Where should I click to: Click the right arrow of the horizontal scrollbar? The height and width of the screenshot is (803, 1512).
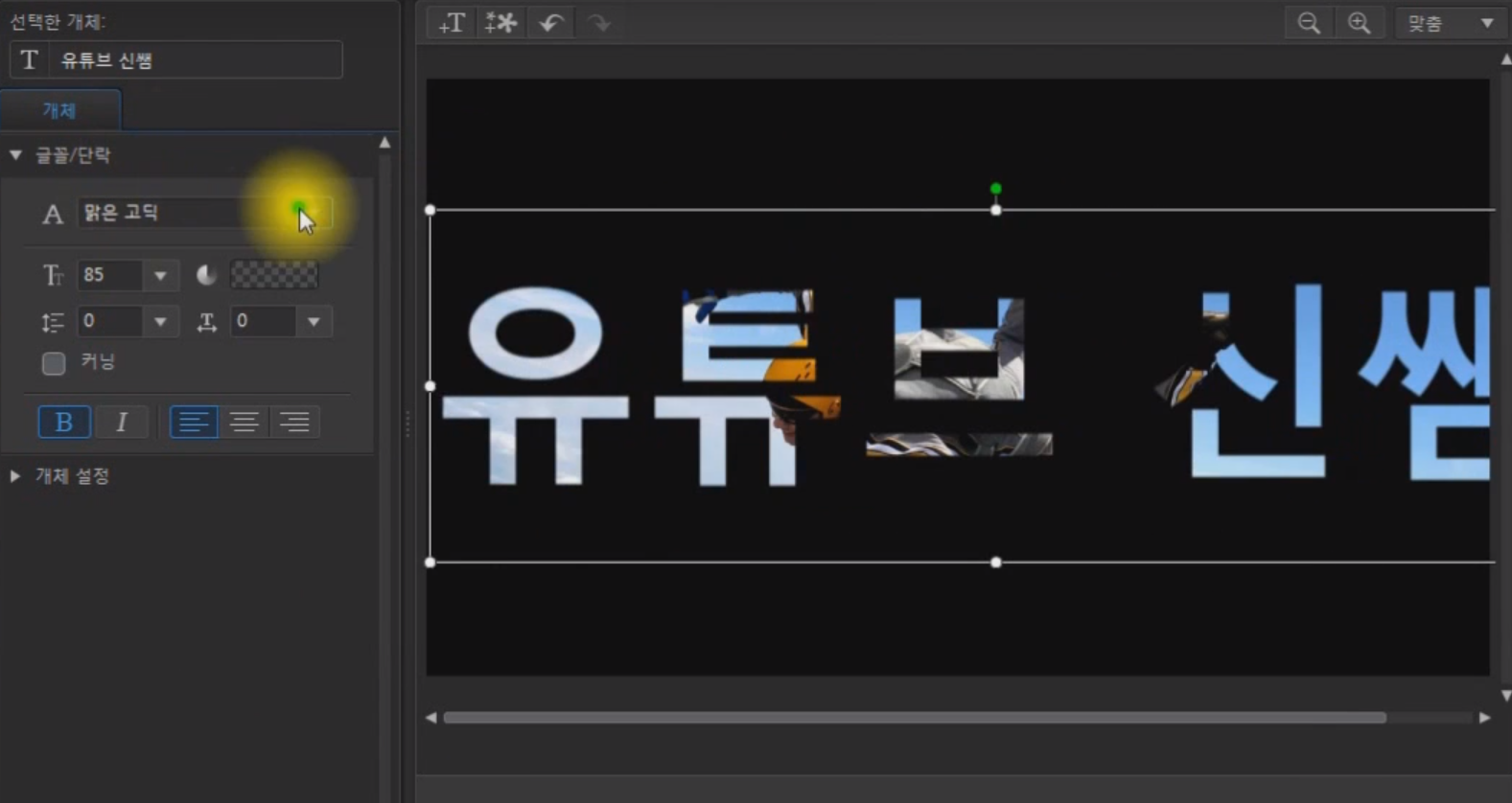(x=1485, y=718)
